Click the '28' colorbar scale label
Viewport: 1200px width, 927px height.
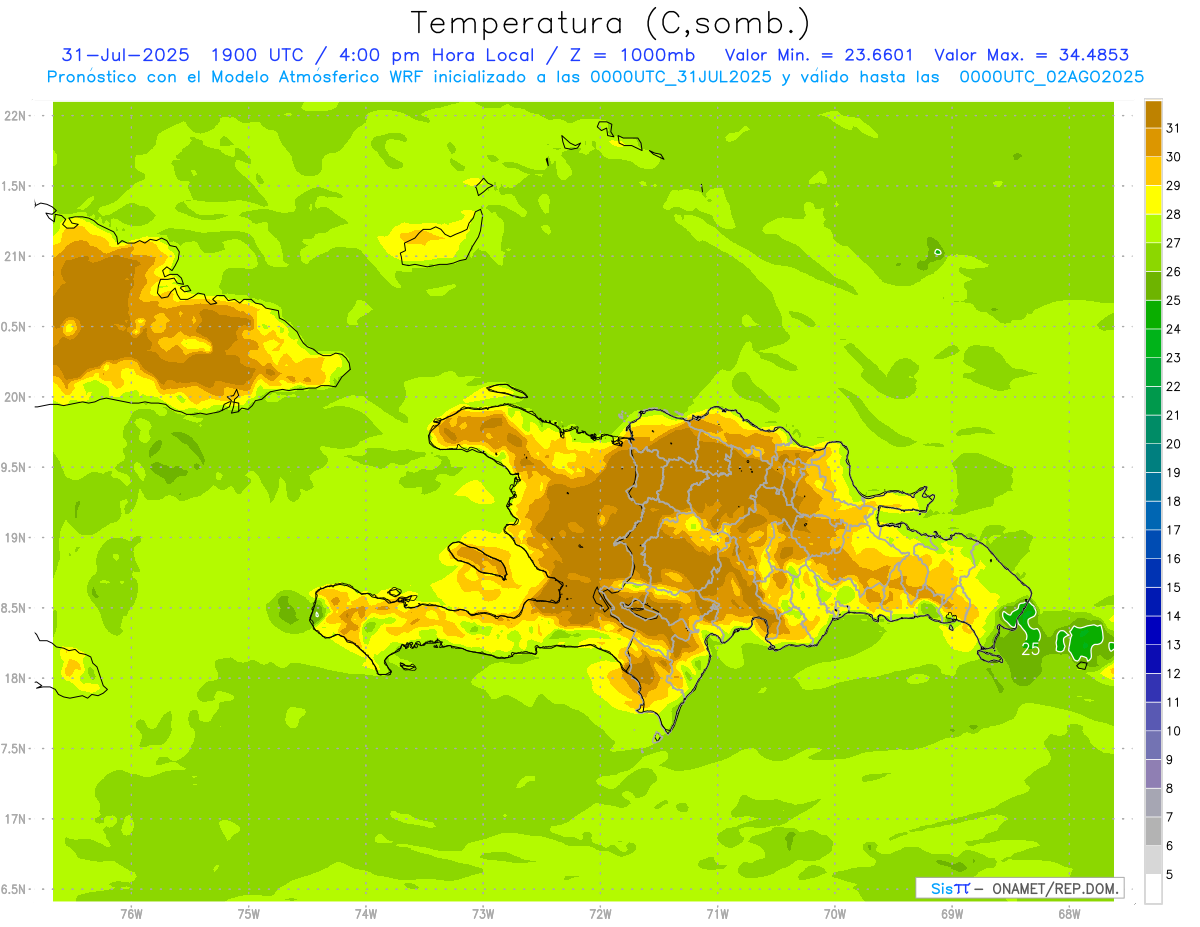(x=1173, y=214)
